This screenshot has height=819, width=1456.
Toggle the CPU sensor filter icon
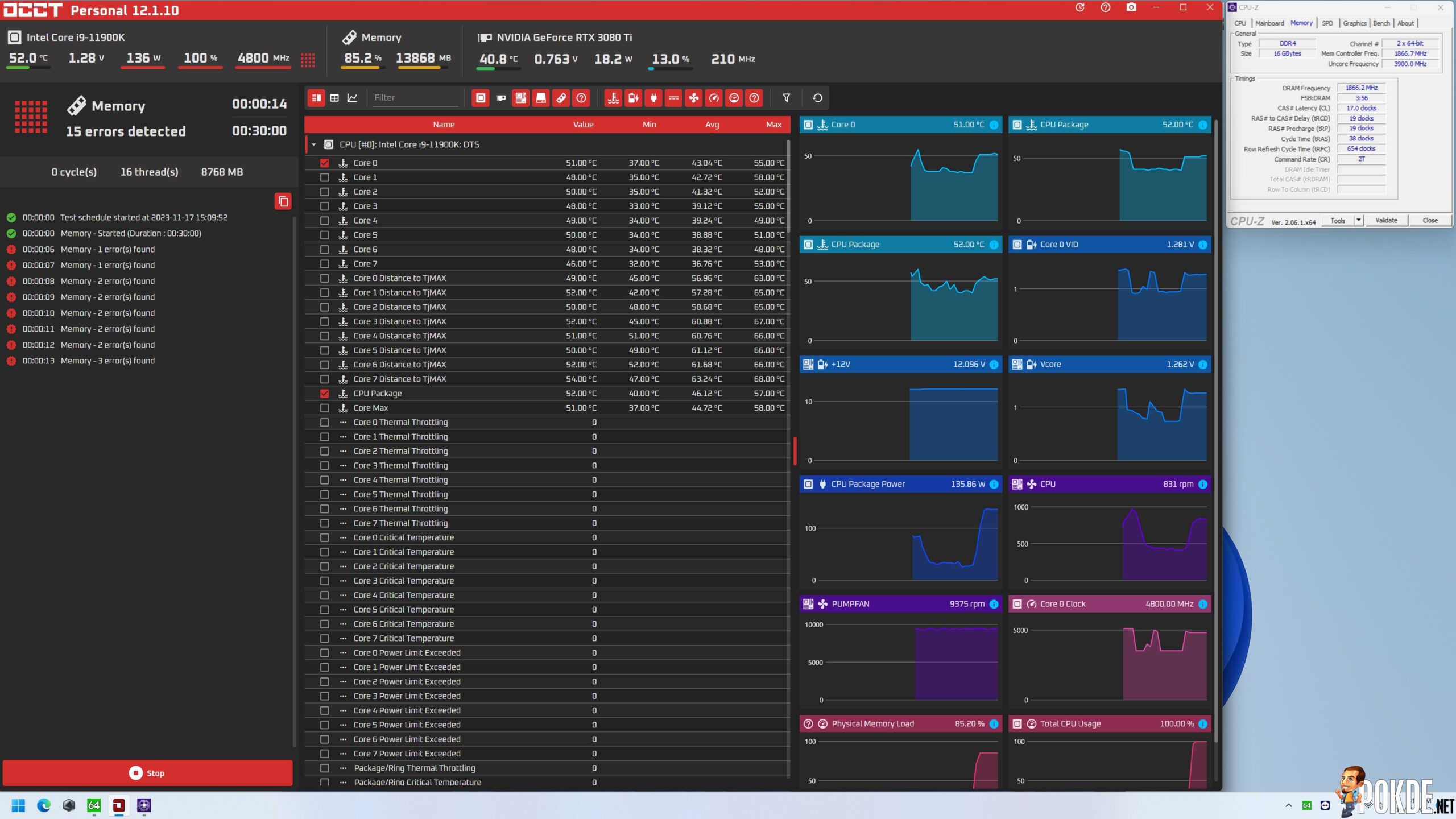click(x=481, y=98)
